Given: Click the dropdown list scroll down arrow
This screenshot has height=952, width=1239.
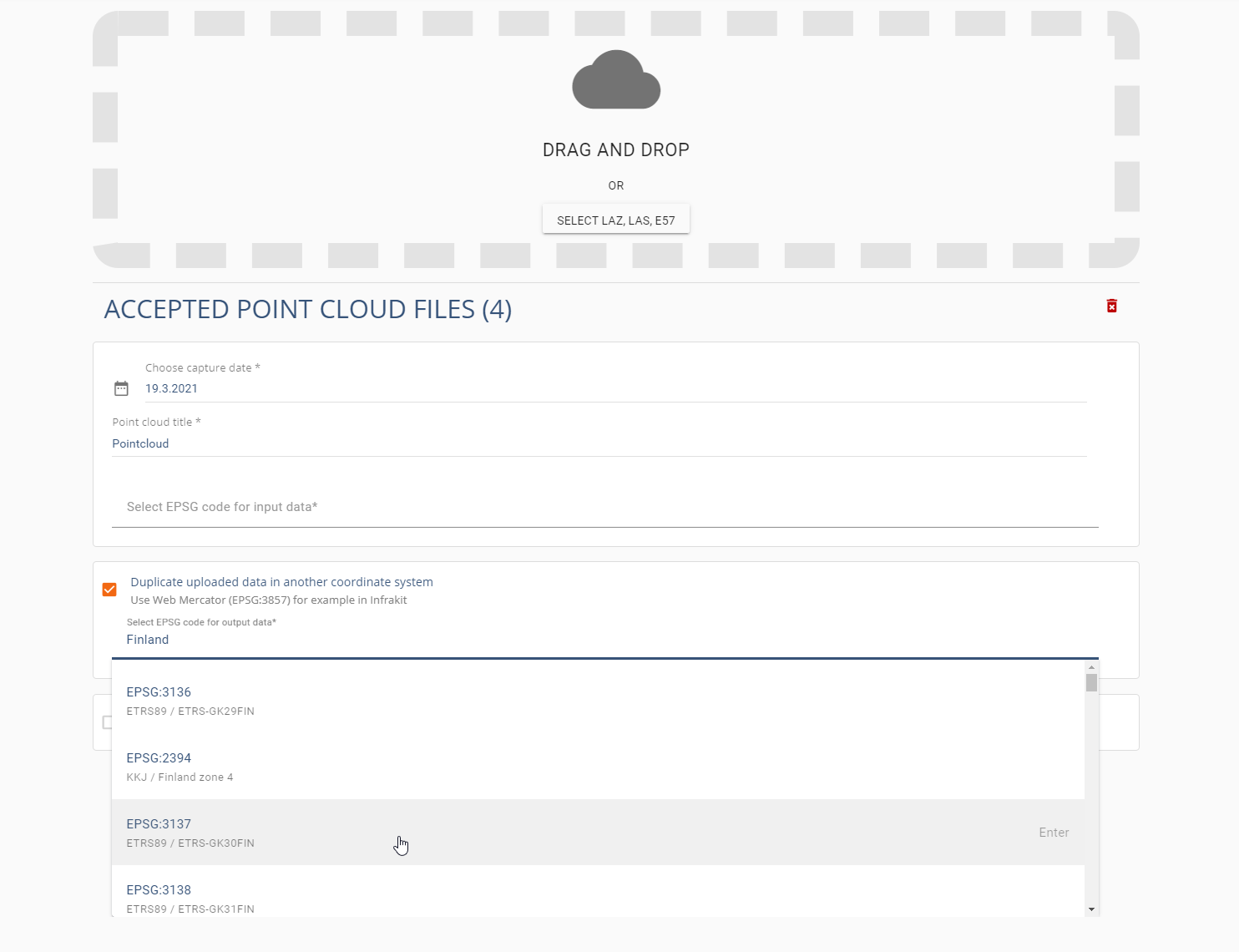Looking at the screenshot, I should pyautogui.click(x=1091, y=909).
